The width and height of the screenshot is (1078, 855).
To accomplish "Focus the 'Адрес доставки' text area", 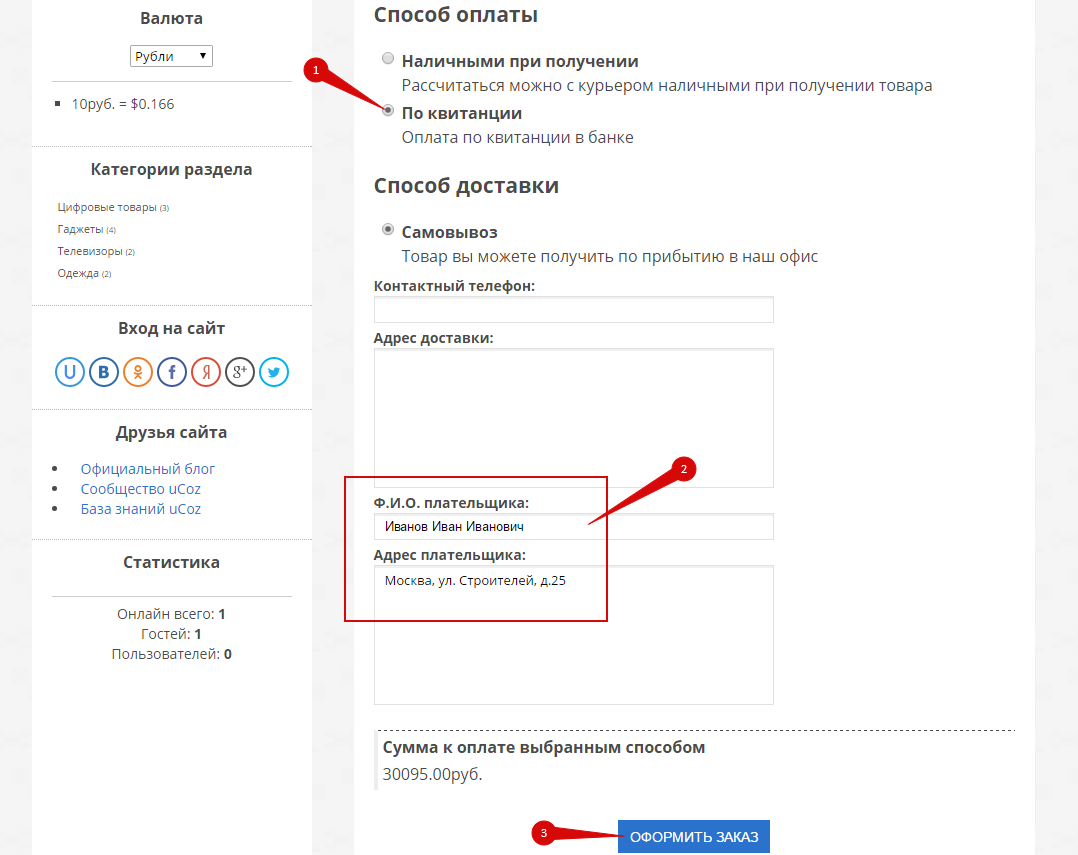I will [573, 417].
